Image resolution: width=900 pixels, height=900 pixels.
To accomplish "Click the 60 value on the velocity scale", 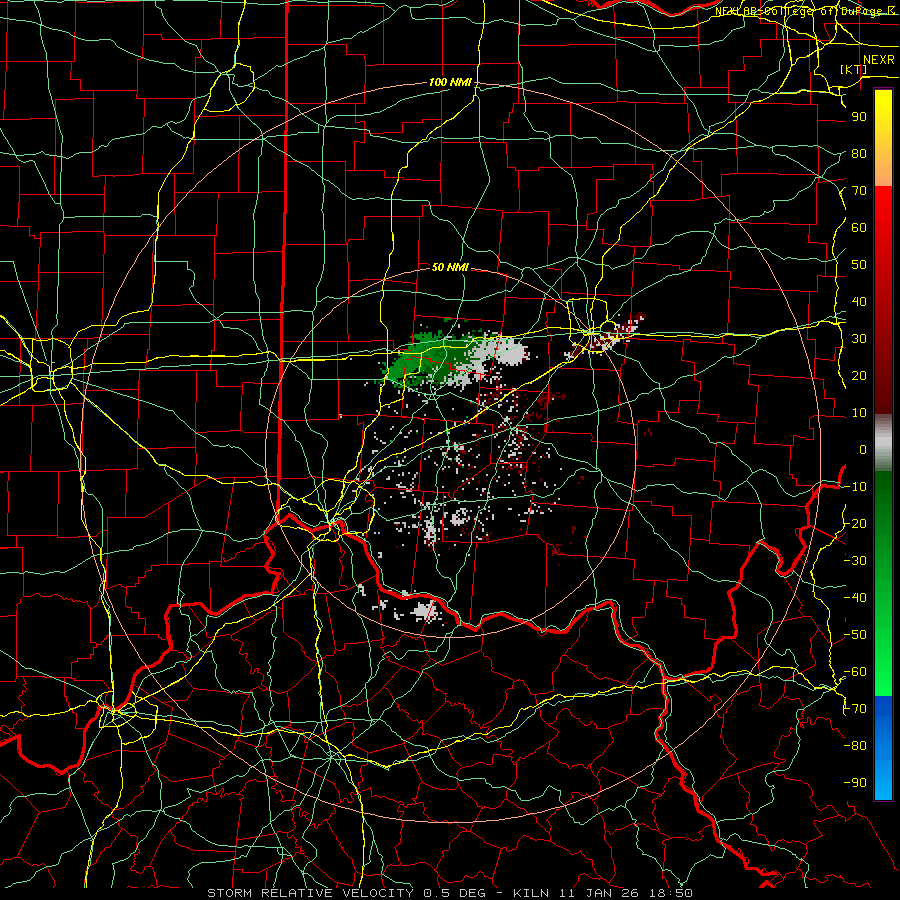I will pyautogui.click(x=859, y=228).
